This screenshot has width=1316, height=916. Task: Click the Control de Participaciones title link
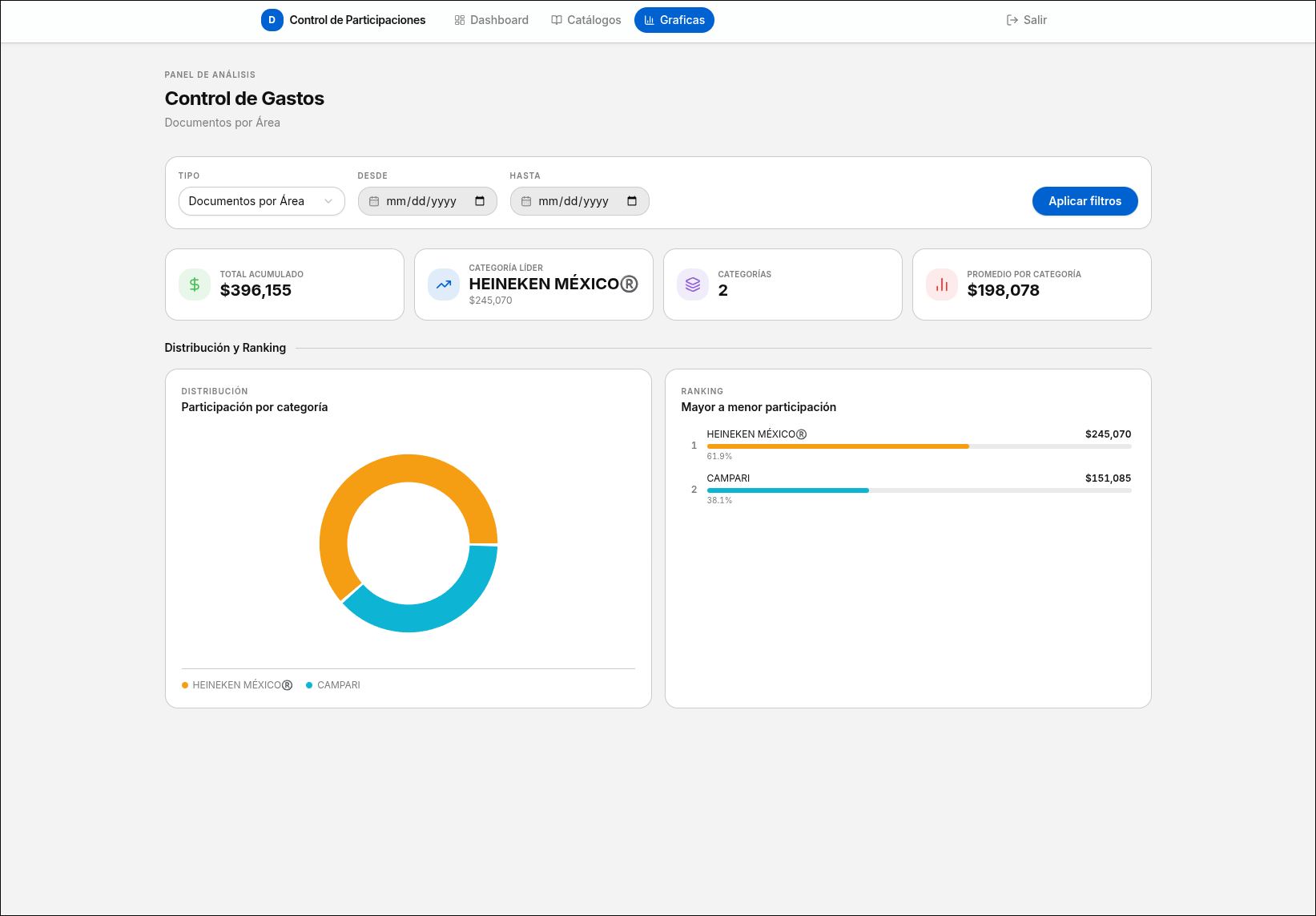click(358, 20)
